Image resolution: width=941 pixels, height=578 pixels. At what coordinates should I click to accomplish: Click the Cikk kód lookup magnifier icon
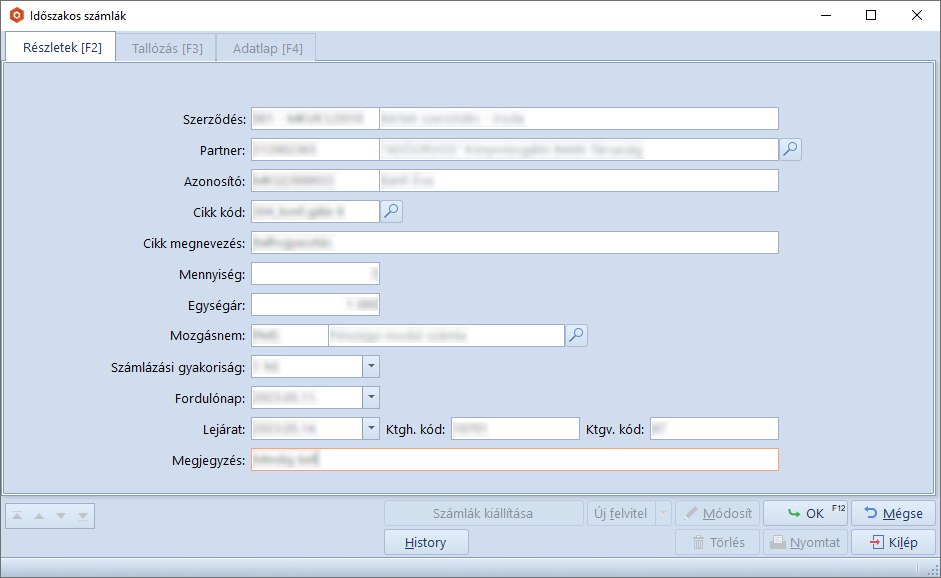pyautogui.click(x=392, y=211)
